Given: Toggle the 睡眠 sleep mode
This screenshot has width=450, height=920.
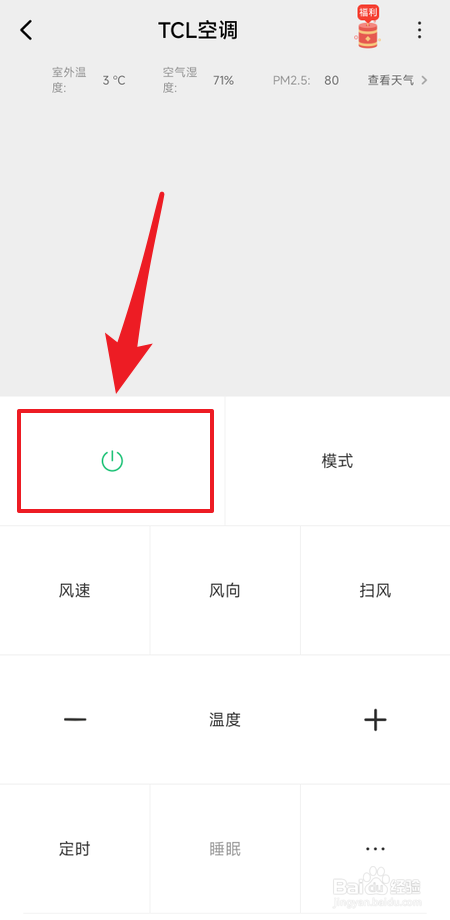Looking at the screenshot, I should point(225,848).
